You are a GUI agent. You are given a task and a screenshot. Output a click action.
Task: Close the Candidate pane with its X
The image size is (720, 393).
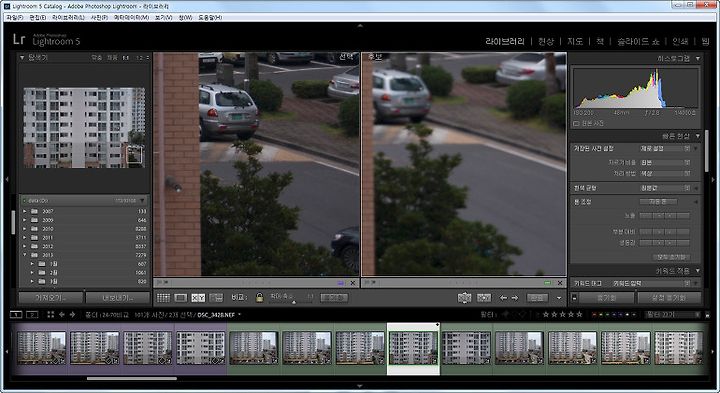(x=560, y=283)
